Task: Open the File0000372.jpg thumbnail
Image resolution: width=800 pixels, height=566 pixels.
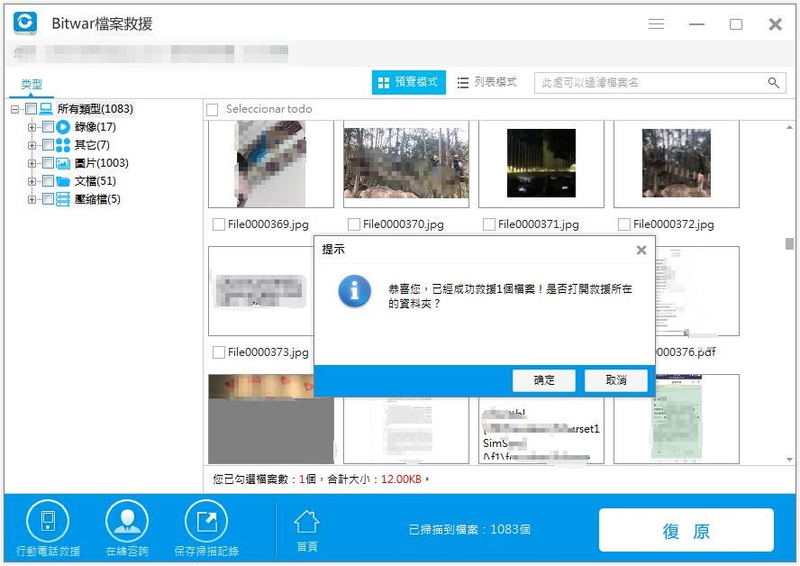Action: click(677, 164)
